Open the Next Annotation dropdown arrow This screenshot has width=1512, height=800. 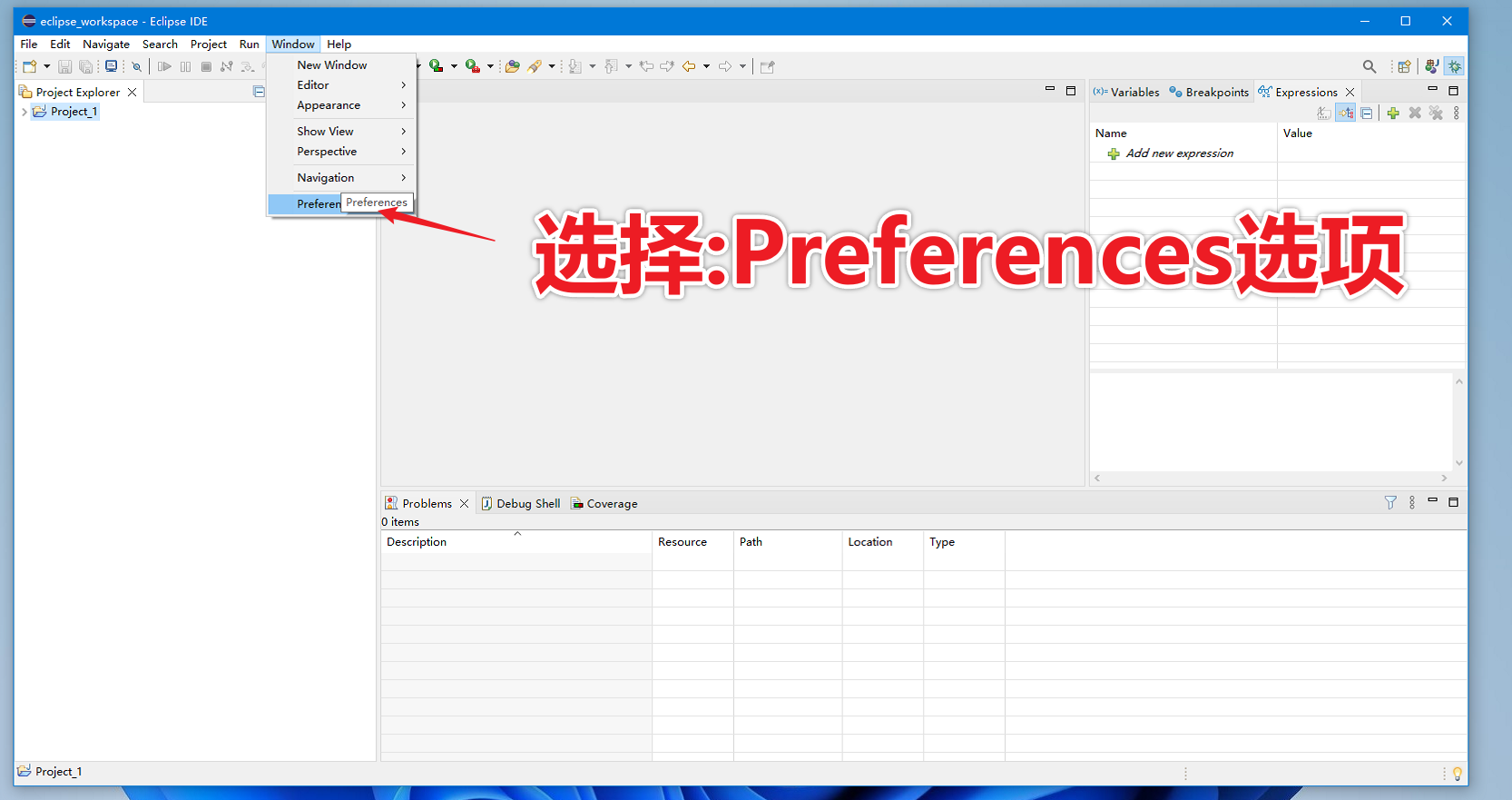click(x=593, y=66)
